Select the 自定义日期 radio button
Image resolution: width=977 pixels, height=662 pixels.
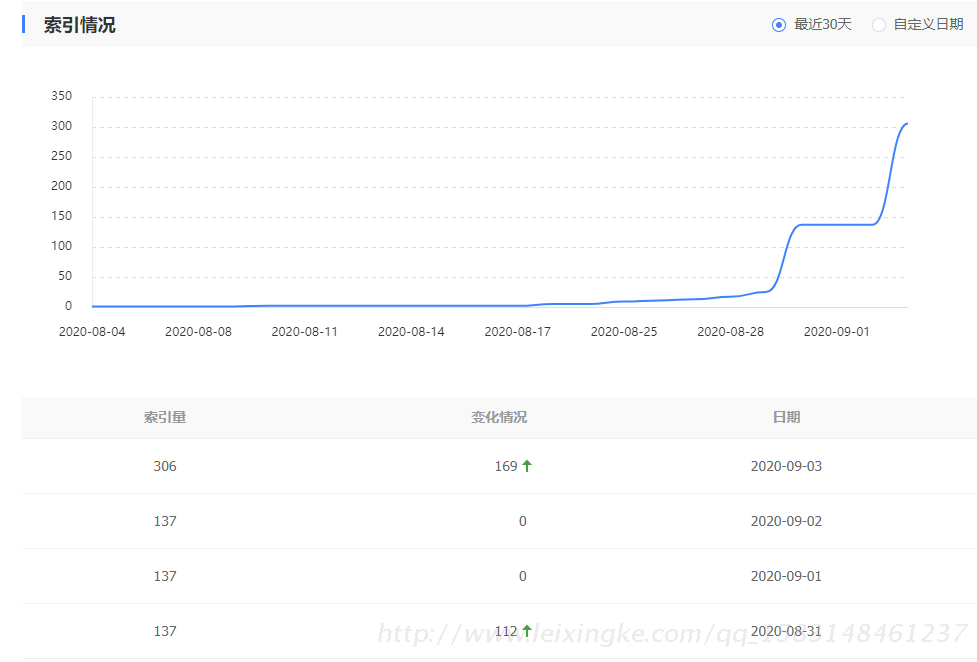point(879,25)
